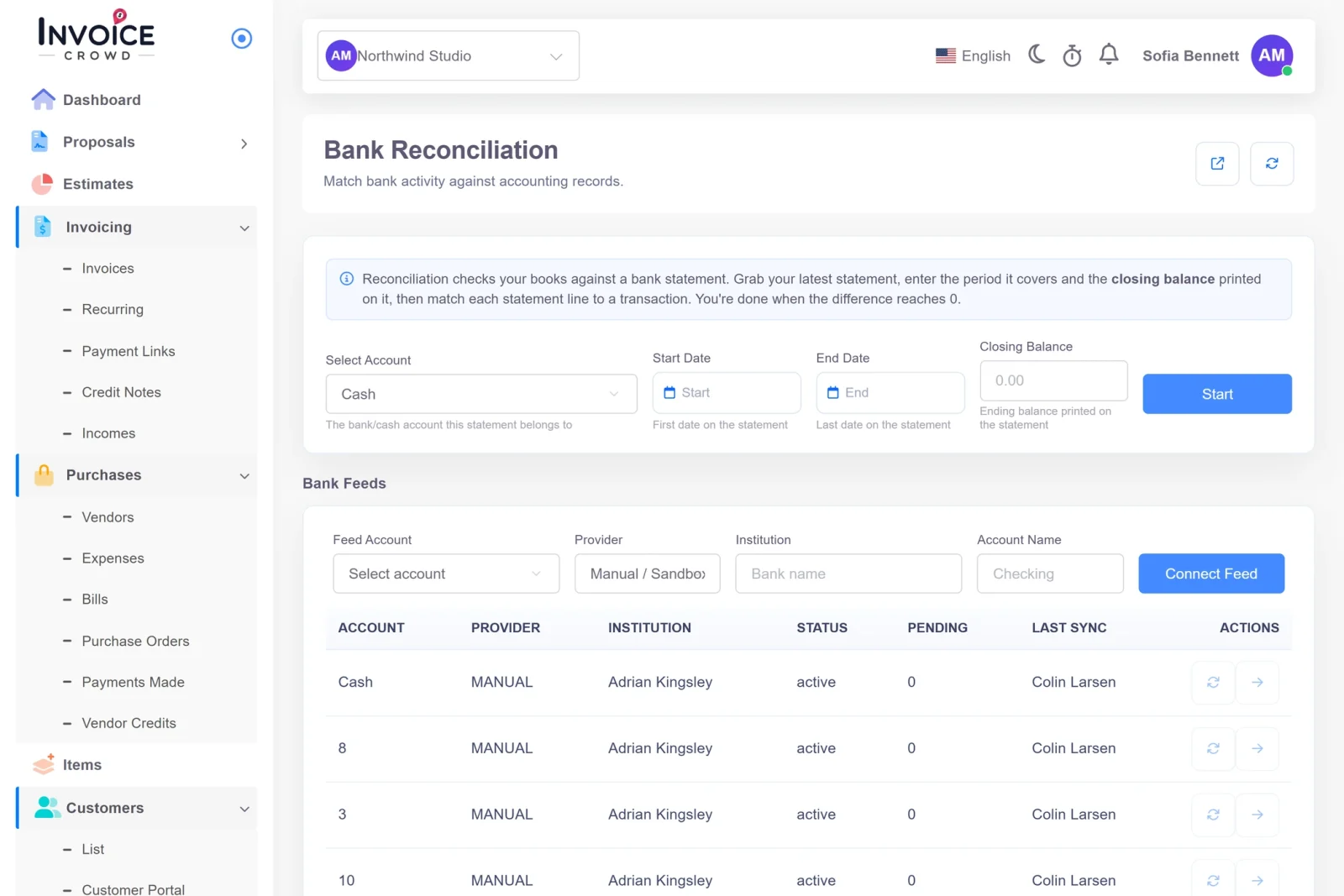The height and width of the screenshot is (896, 1344).
Task: Open the Provider Manual / Sandbox dropdown
Action: point(648,574)
